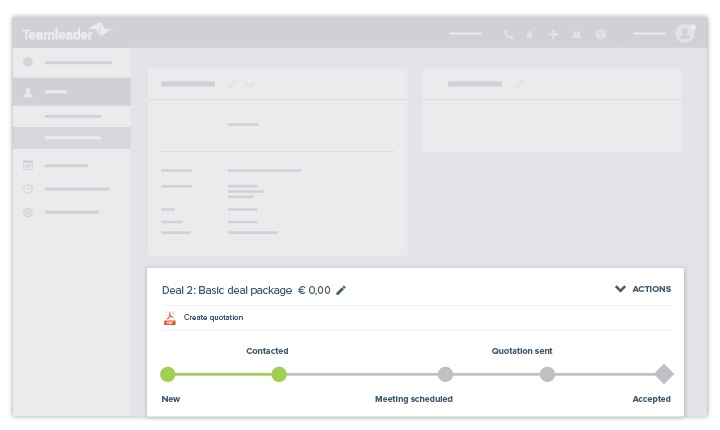Expand the chevron in left panel header
The image size is (720, 430).
(249, 85)
